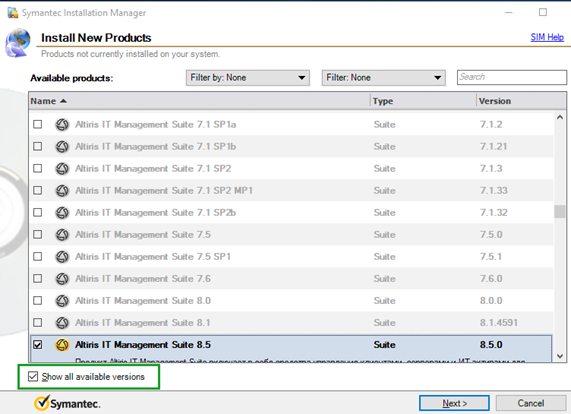Sort by the Version column header
The height and width of the screenshot is (414, 571).
[x=521, y=101]
